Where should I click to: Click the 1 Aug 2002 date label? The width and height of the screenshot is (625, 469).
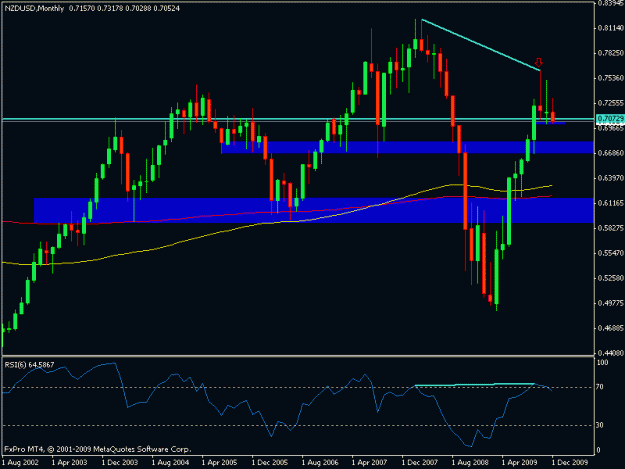20,463
